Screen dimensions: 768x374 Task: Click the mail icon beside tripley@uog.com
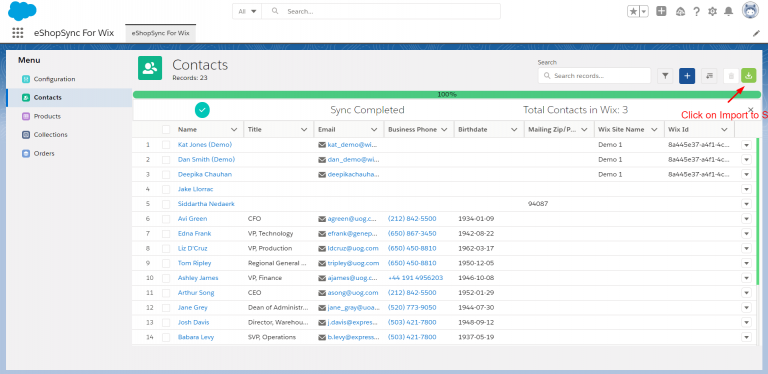[322, 263]
